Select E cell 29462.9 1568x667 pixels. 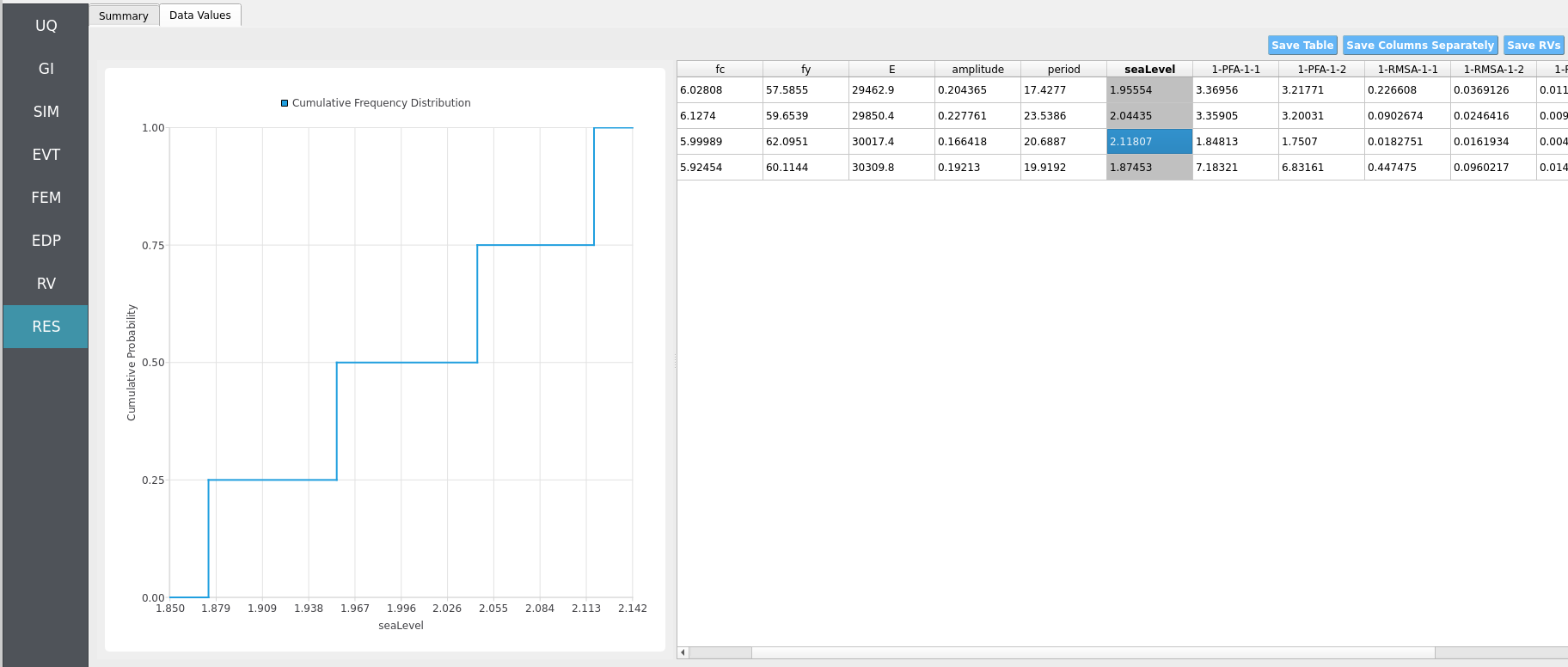[x=891, y=90]
